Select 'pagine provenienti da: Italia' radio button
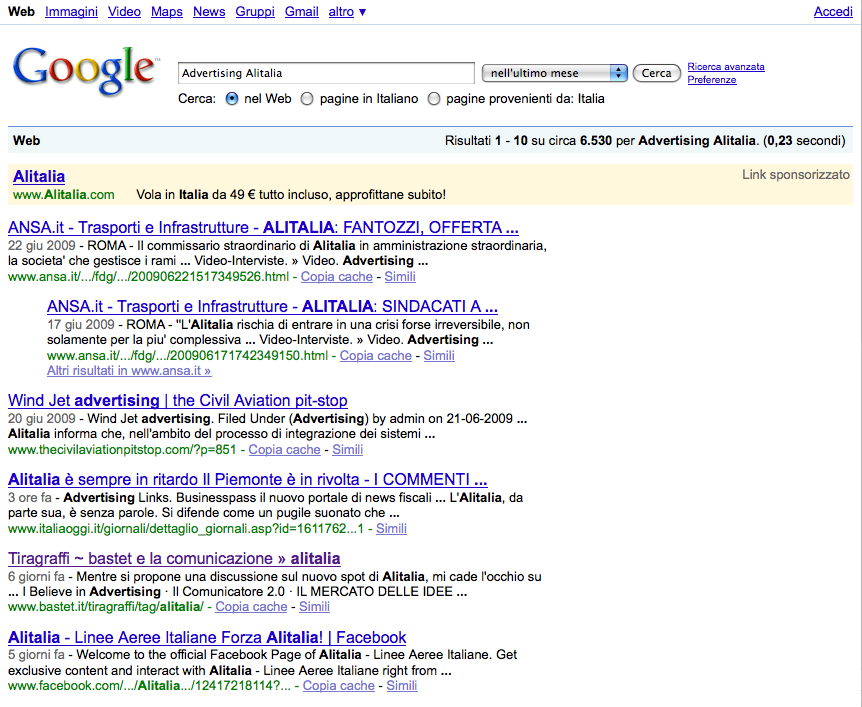Image resolution: width=862 pixels, height=707 pixels. click(x=434, y=99)
